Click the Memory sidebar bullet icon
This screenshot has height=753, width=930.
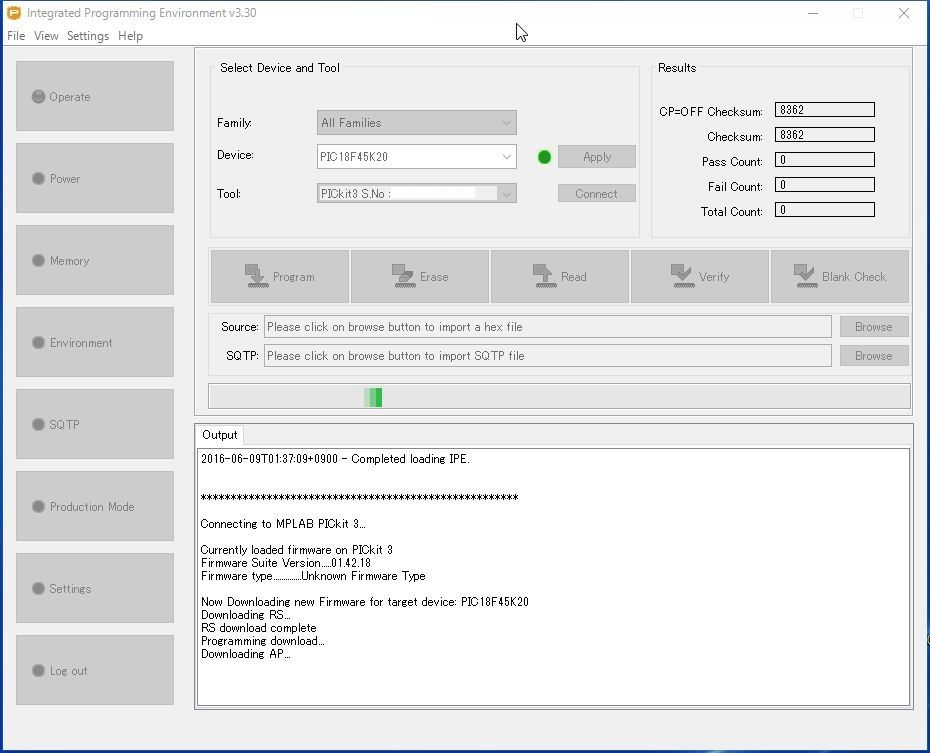coord(39,261)
